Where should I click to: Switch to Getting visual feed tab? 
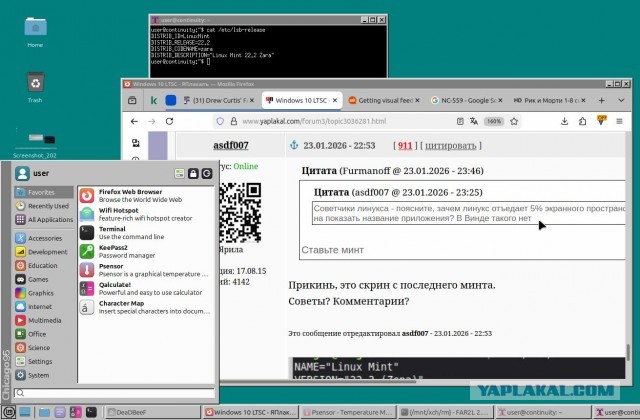pyautogui.click(x=382, y=100)
